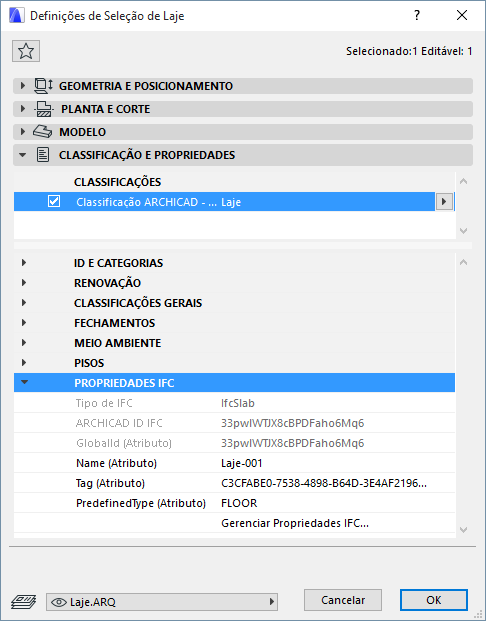Click the Geometria e Posicionamento panel icon
486x621 pixels.
point(44,86)
